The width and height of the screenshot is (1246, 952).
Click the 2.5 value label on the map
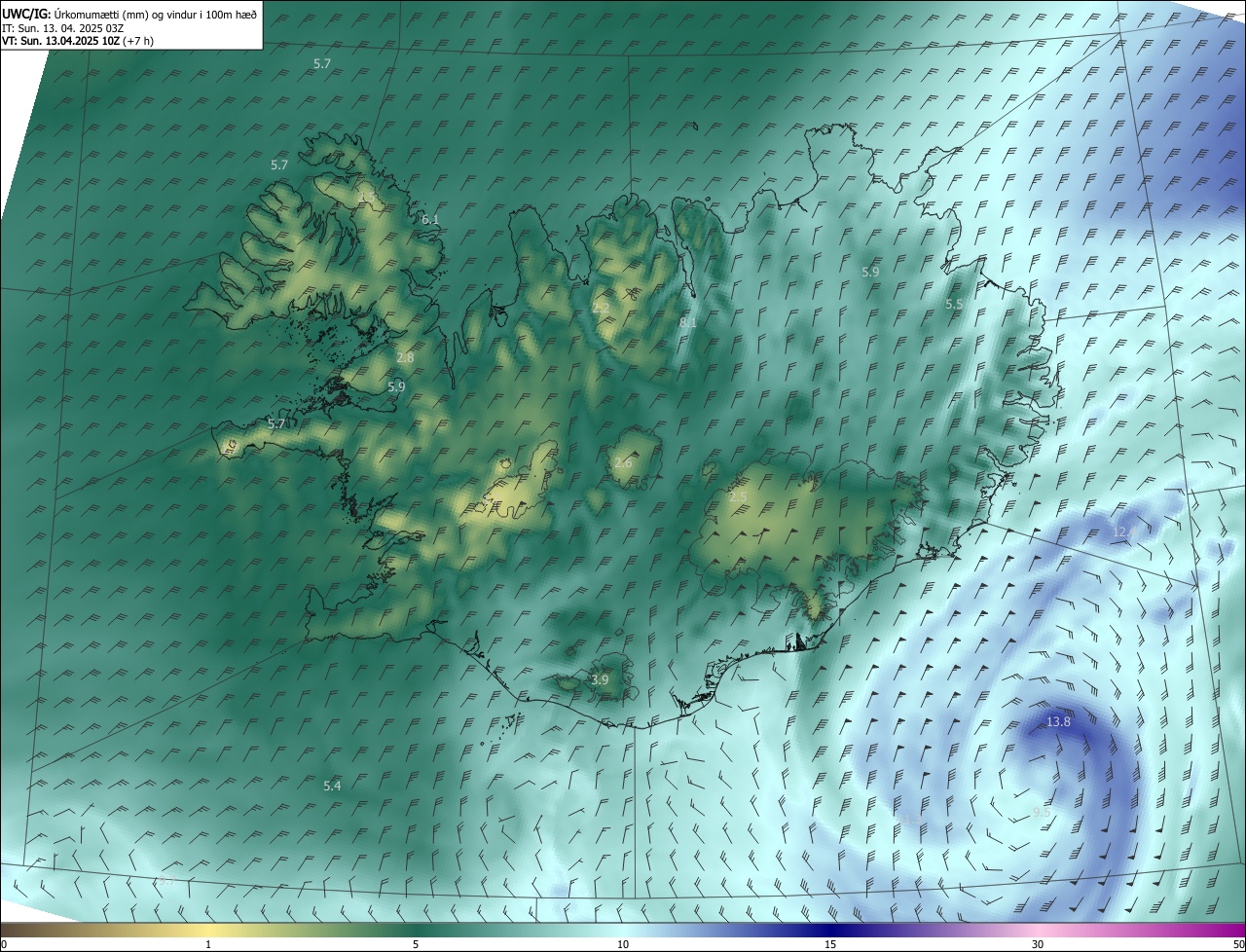tap(739, 497)
